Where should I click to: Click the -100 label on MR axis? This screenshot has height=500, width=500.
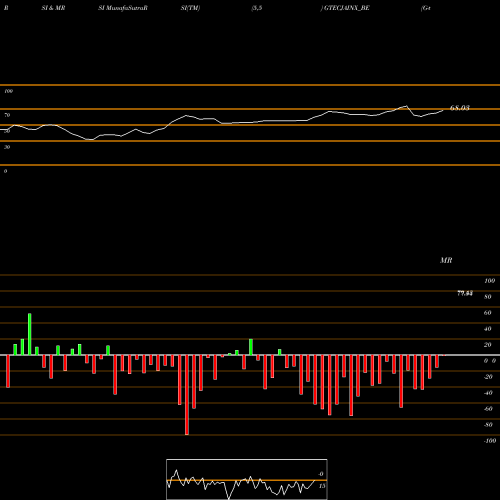click(x=490, y=441)
